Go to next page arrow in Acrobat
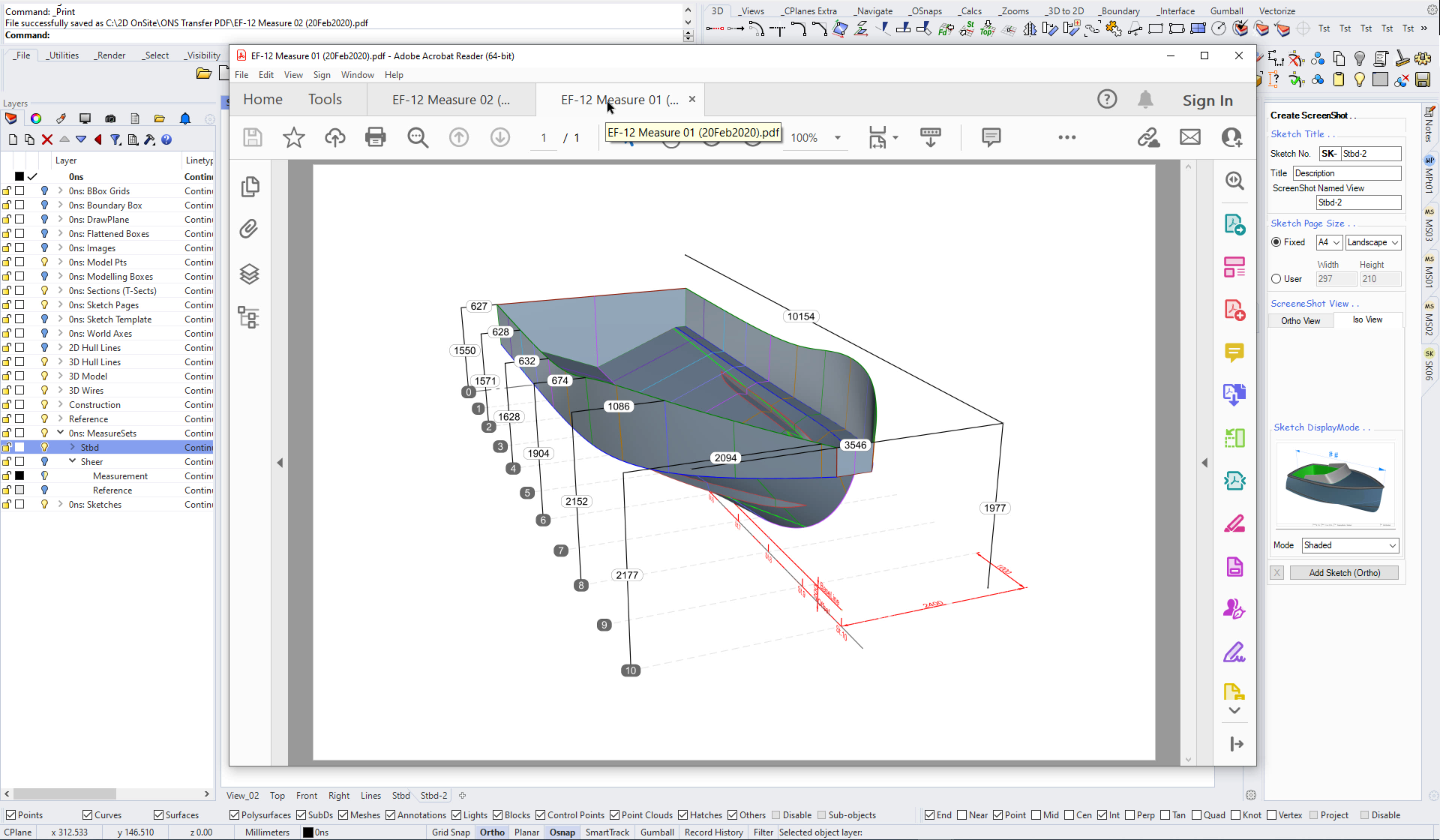 500,137
